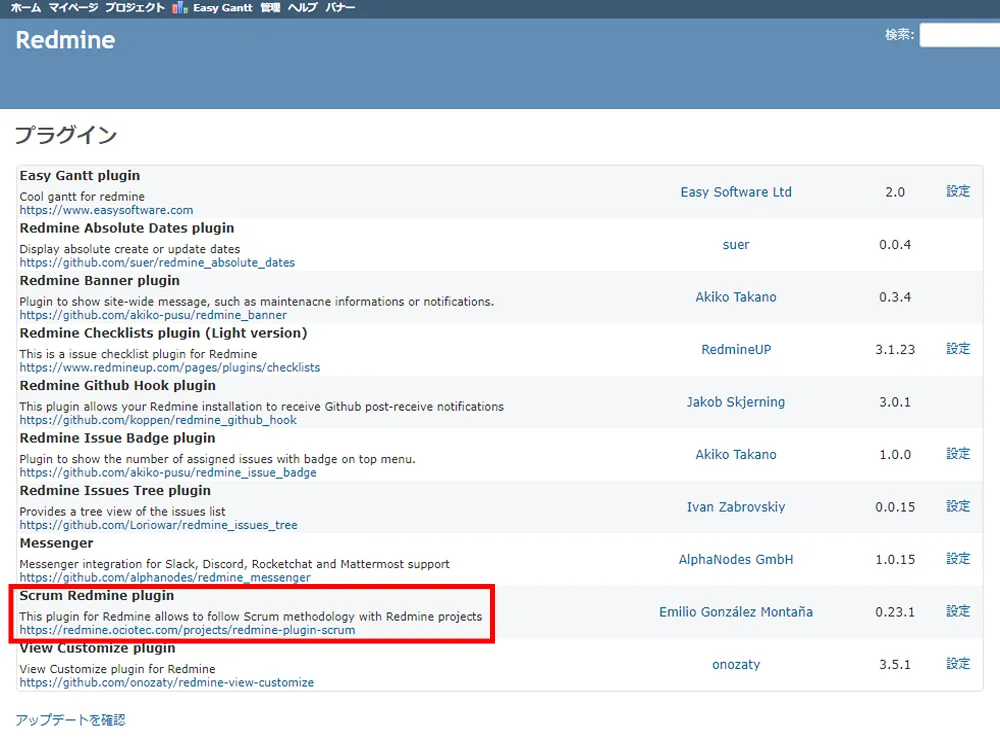Click version 0.0.4 value
1000x739 pixels.
pyautogui.click(x=895, y=244)
